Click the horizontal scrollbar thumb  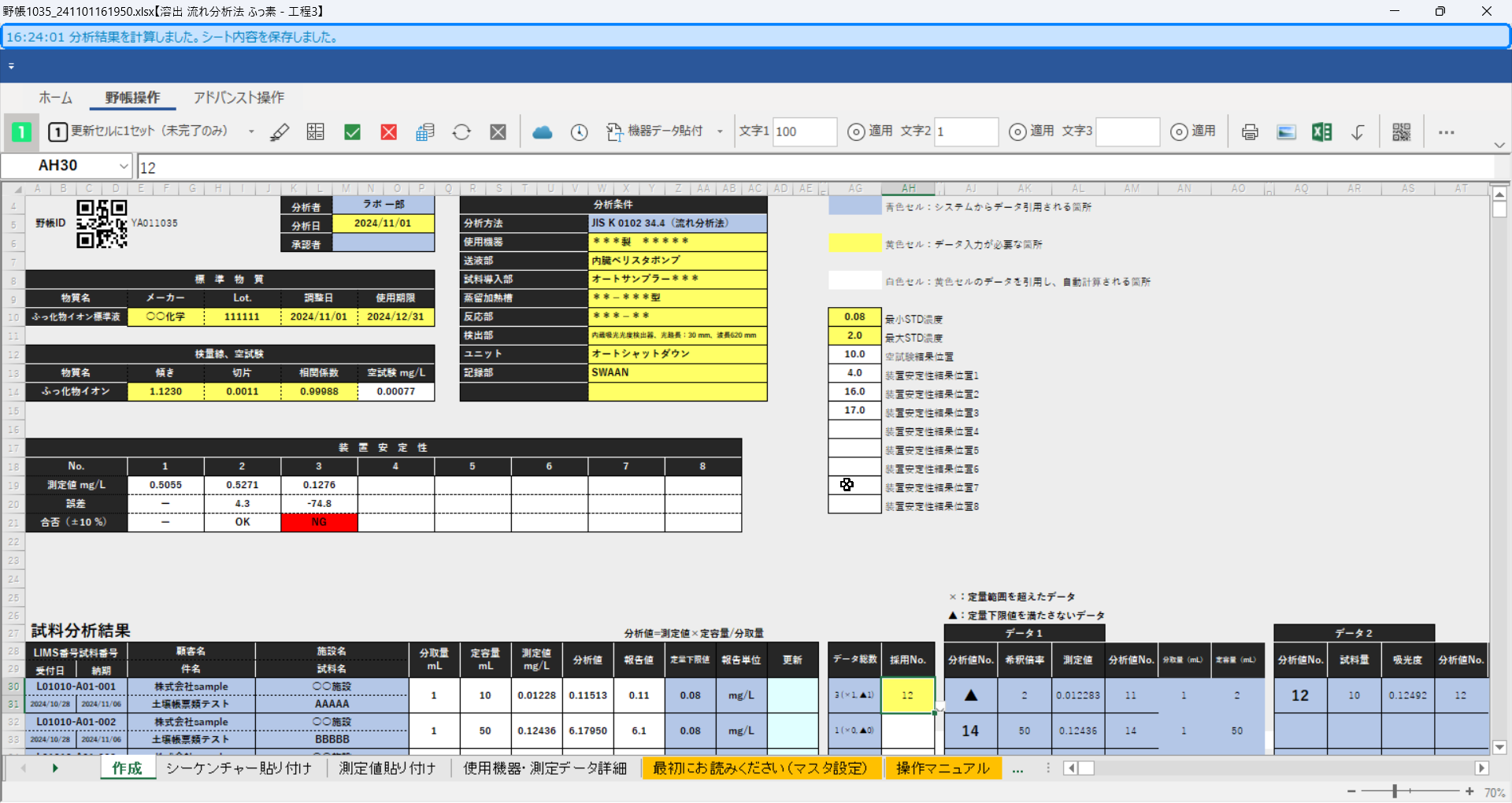[1086, 768]
